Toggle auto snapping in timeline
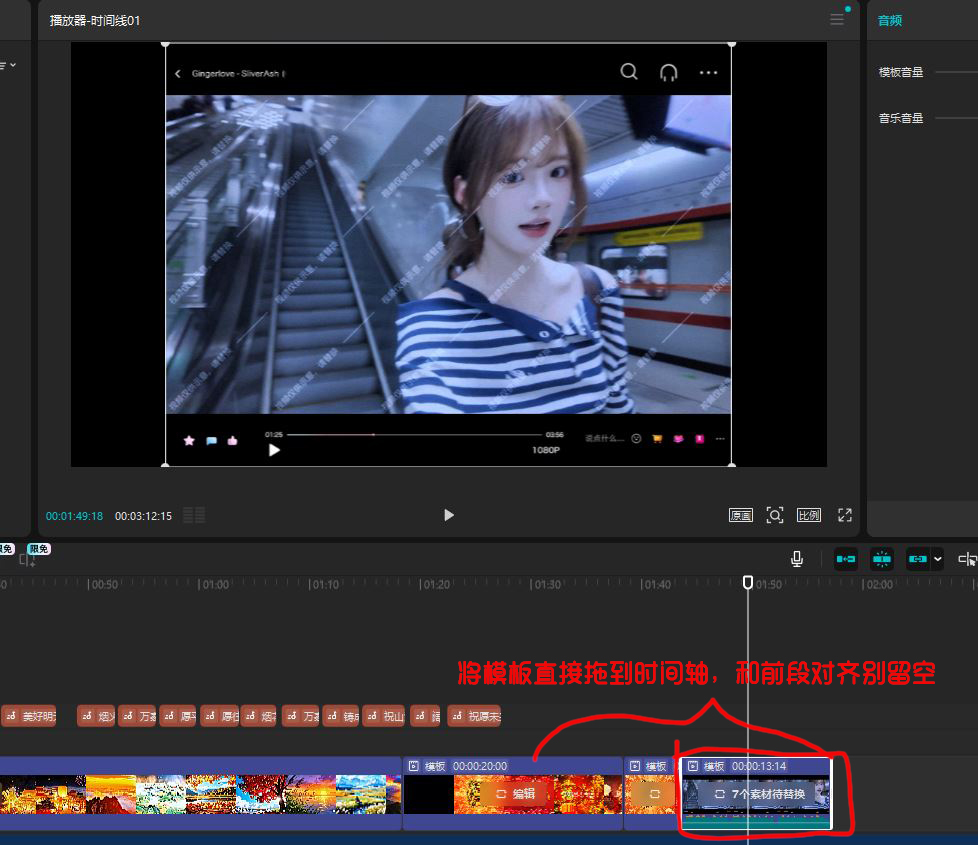978x845 pixels. pos(882,559)
